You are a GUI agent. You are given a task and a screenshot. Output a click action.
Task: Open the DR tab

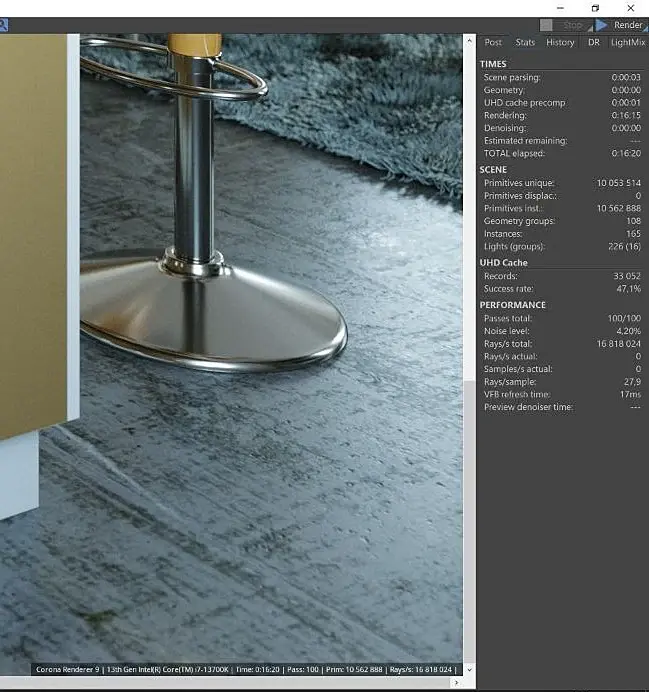[594, 42]
